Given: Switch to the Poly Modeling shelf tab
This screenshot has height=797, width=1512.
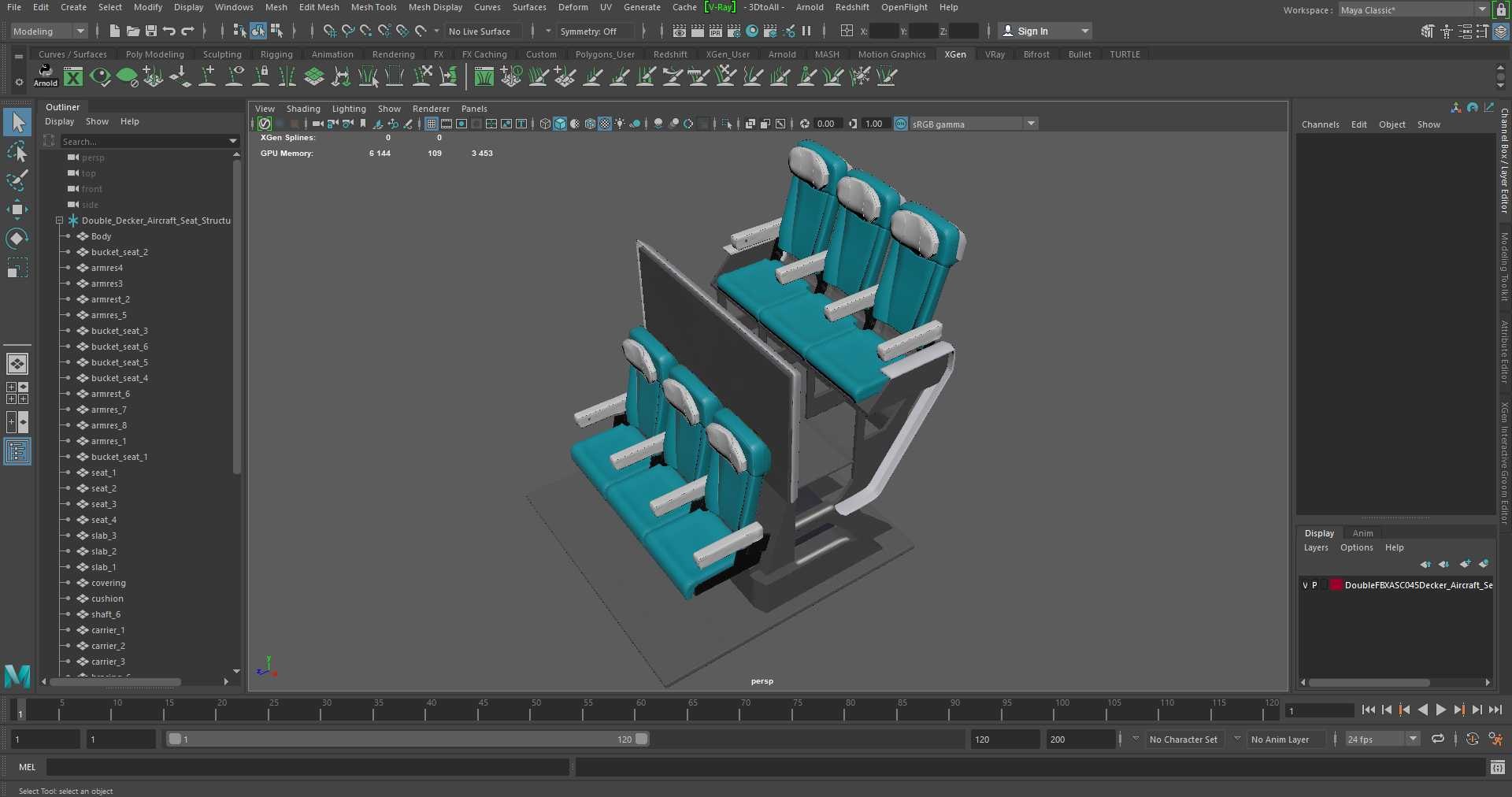Looking at the screenshot, I should (x=154, y=54).
